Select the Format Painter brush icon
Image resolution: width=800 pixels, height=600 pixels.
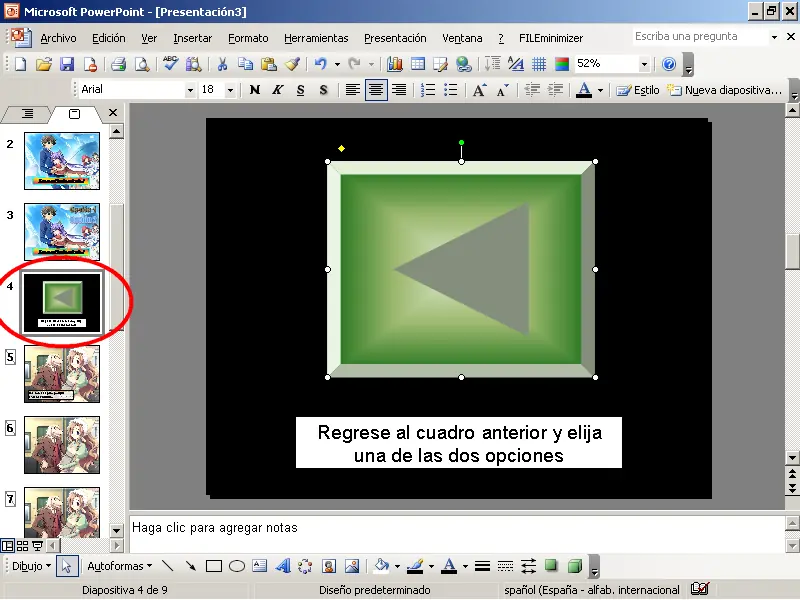(292, 64)
